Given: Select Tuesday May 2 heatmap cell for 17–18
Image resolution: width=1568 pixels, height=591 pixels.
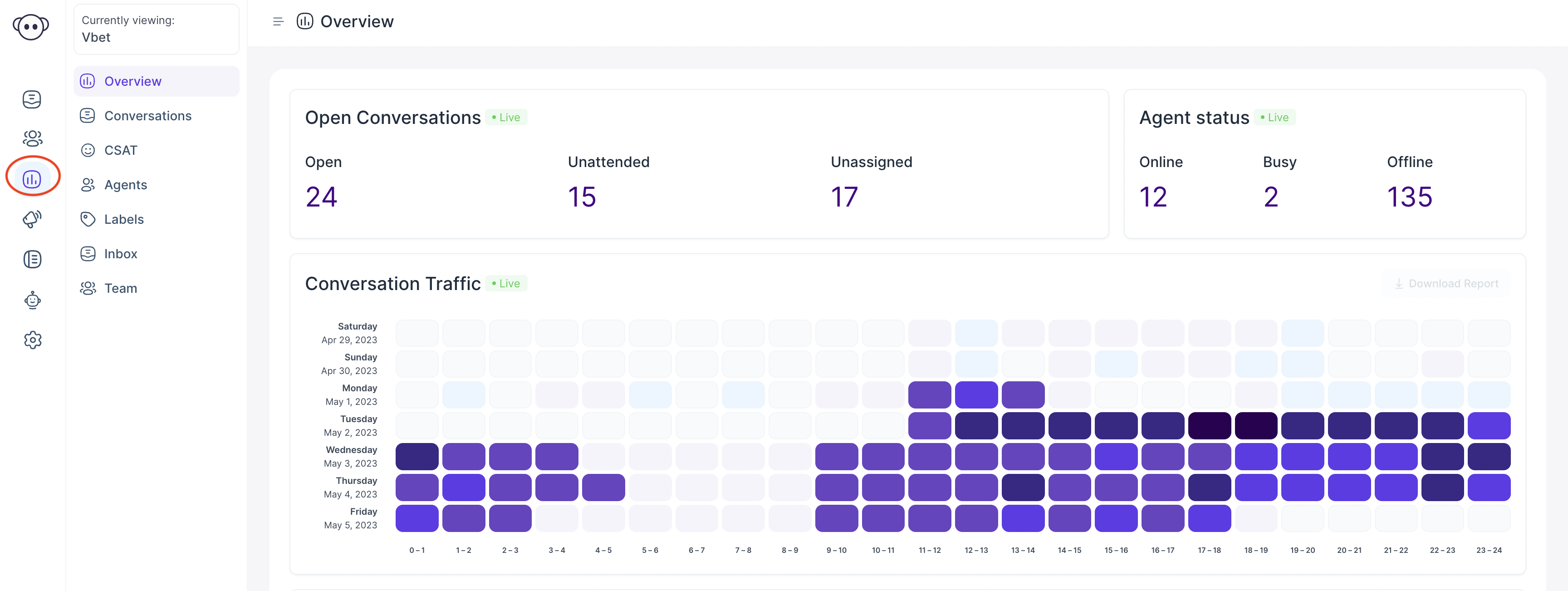Looking at the screenshot, I should pos(1210,425).
